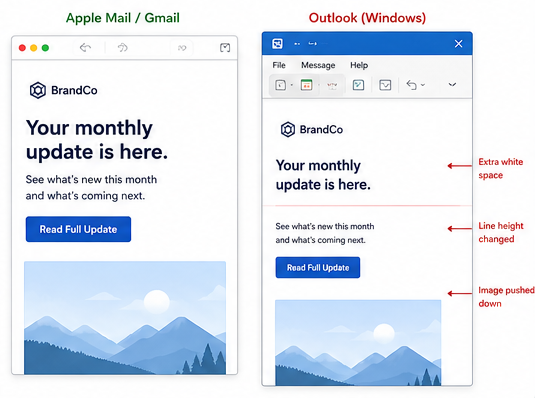Click the headline "Your monthly update is here." in Apple Mail
Image resolution: width=535 pixels, height=398 pixels.
pos(97,140)
